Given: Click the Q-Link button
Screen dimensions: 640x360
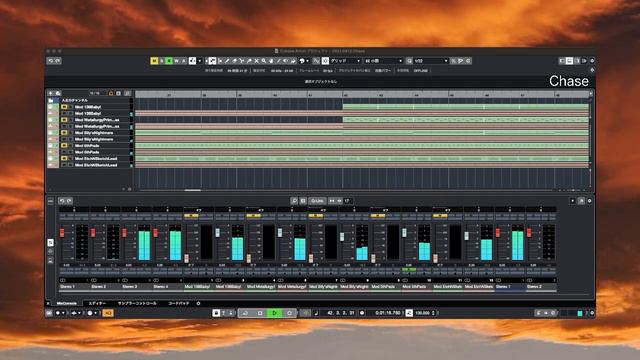Looking at the screenshot, I should click(317, 201).
